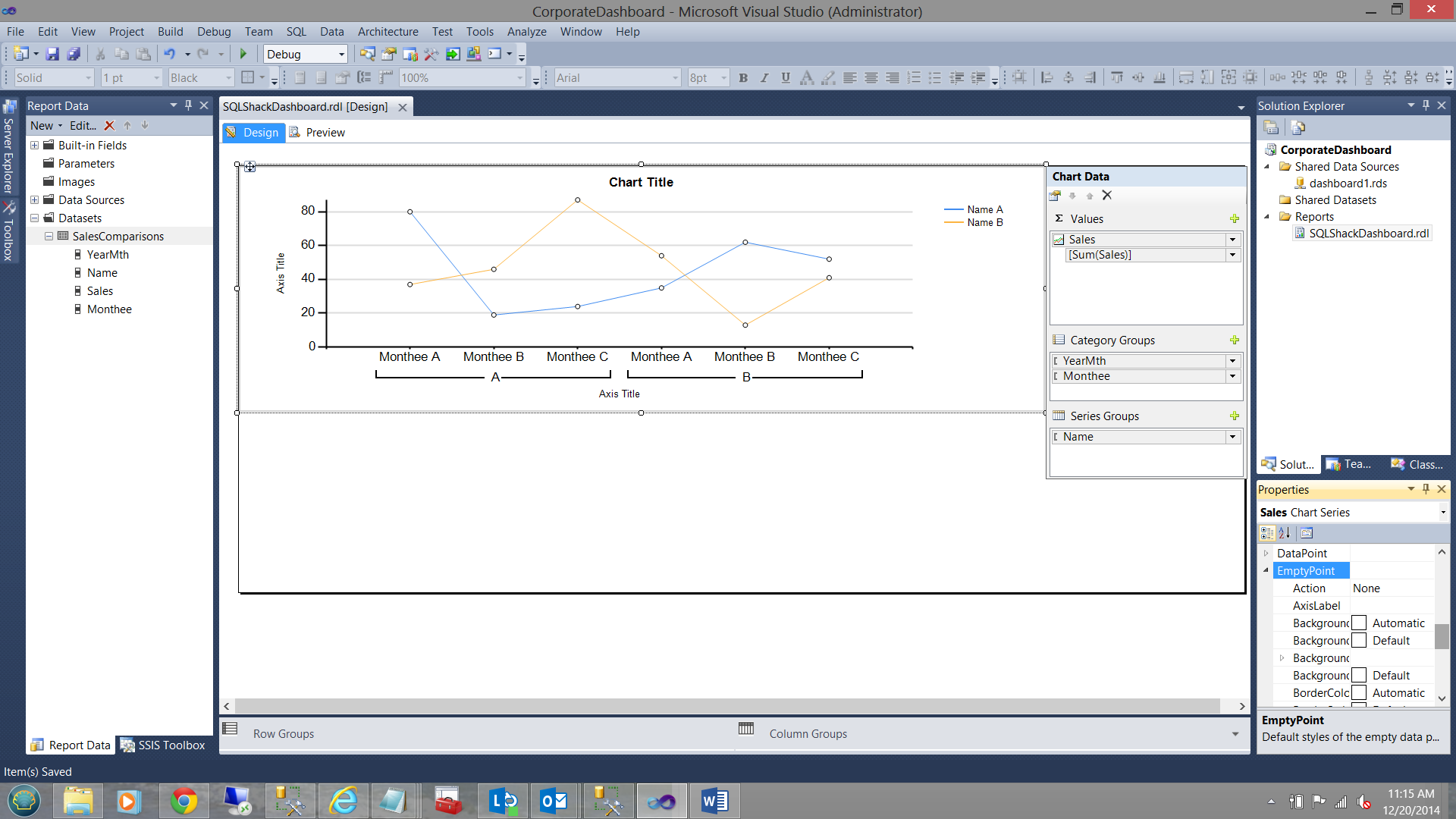Open the Architecture menu

click(x=388, y=32)
